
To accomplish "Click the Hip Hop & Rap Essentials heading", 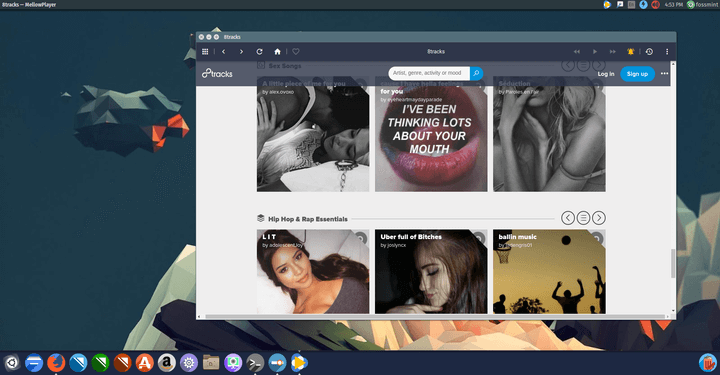I will (308, 219).
